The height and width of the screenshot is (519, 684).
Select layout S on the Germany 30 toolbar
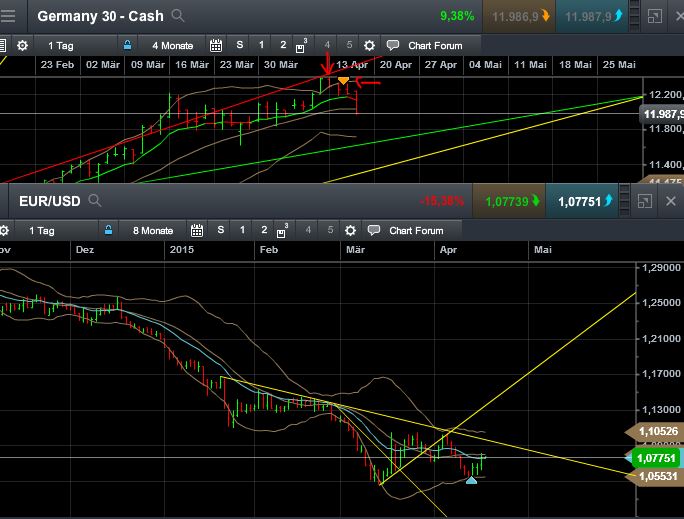click(239, 45)
